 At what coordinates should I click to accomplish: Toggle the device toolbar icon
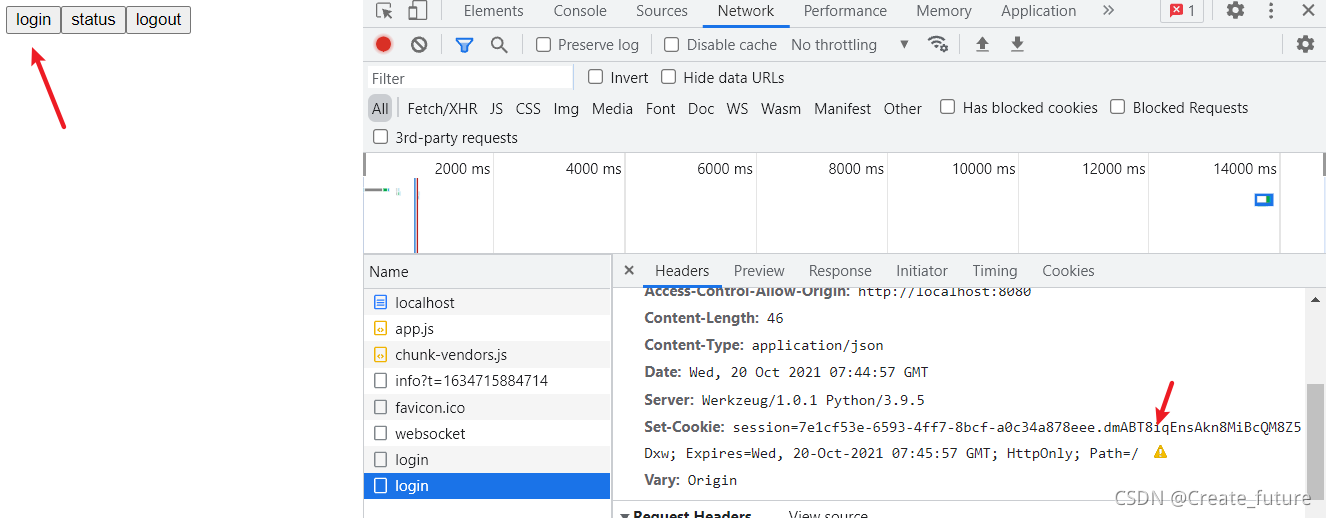coord(417,11)
